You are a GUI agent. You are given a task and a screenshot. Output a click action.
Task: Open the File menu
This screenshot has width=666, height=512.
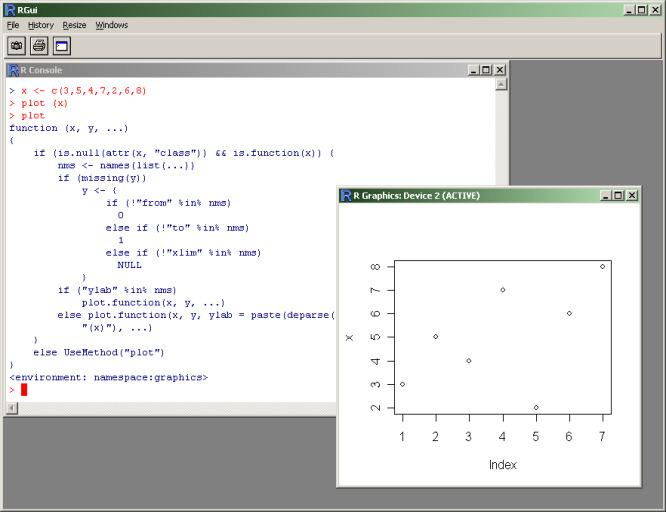13,25
